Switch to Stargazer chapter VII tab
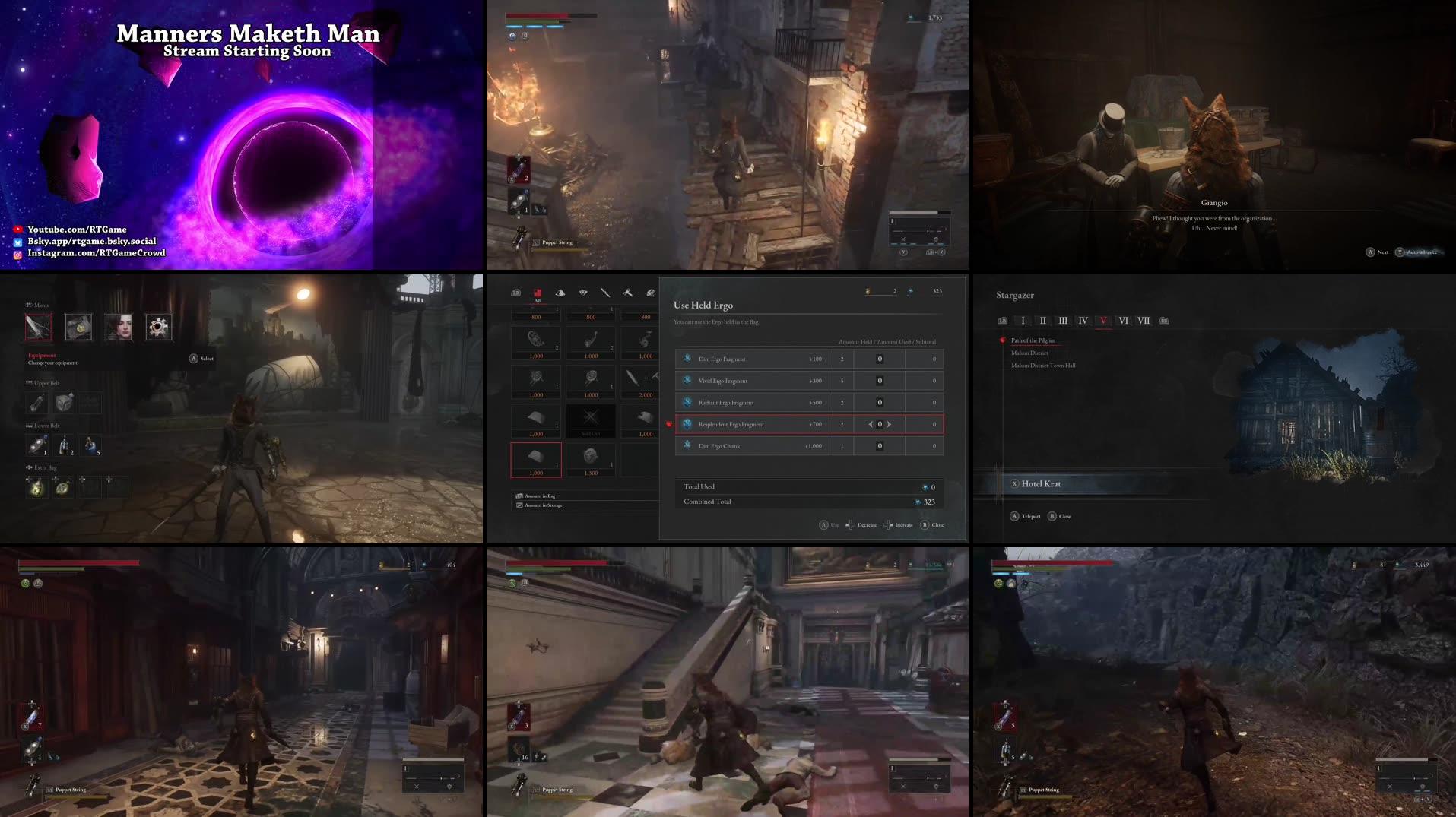The height and width of the screenshot is (817, 1456). pos(1144,321)
